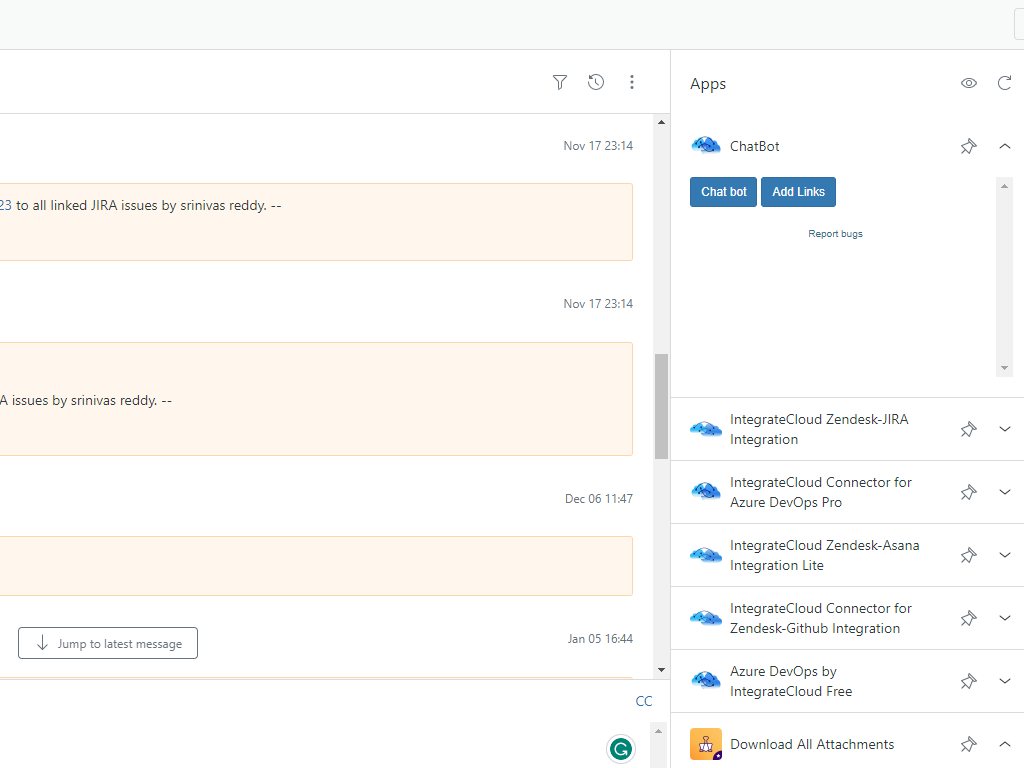Screen dimensions: 1024x768
Task: Pin the ChatBot app
Action: 968,147
